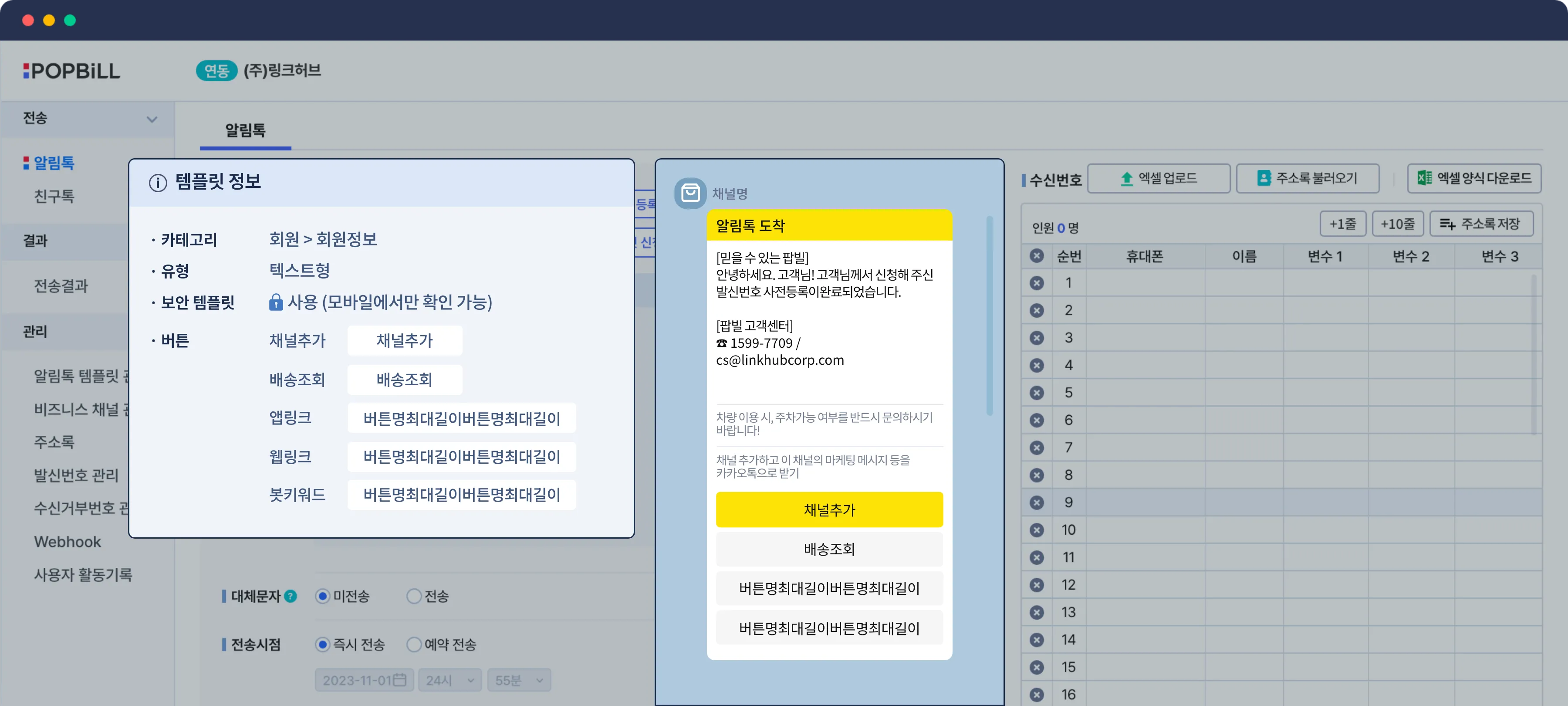This screenshot has height=706, width=1568.
Task: Open Webhook in the sidebar
Action: click(68, 542)
